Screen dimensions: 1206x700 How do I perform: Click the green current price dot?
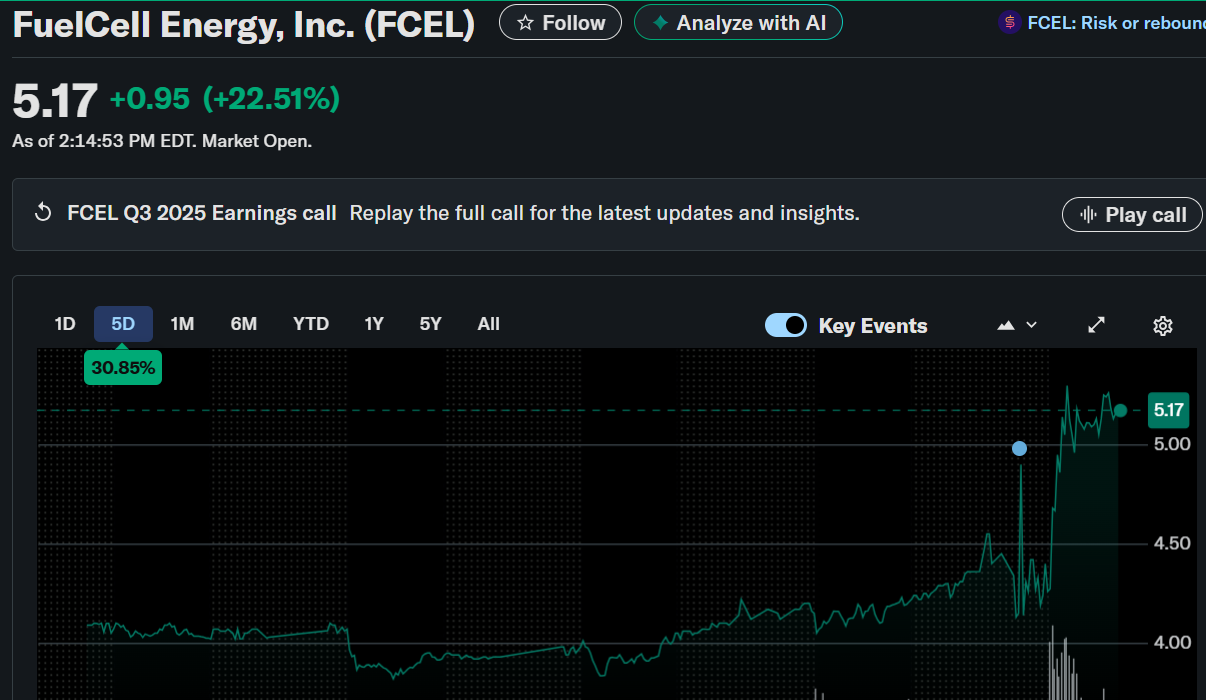[1120, 411]
